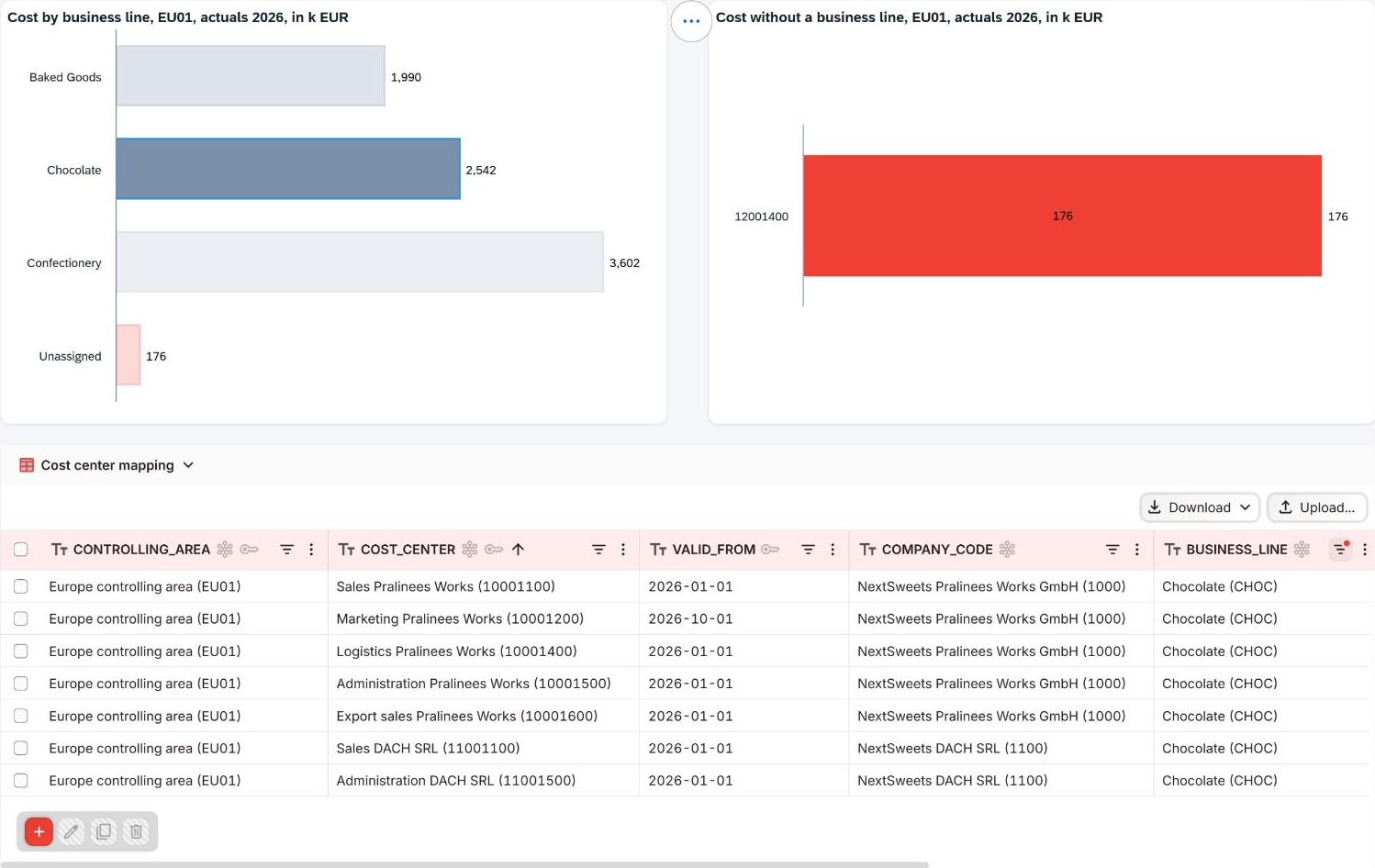The width and height of the screenshot is (1375, 868).
Task: Check the Marketing Pralinees Works row
Action: pos(20,618)
